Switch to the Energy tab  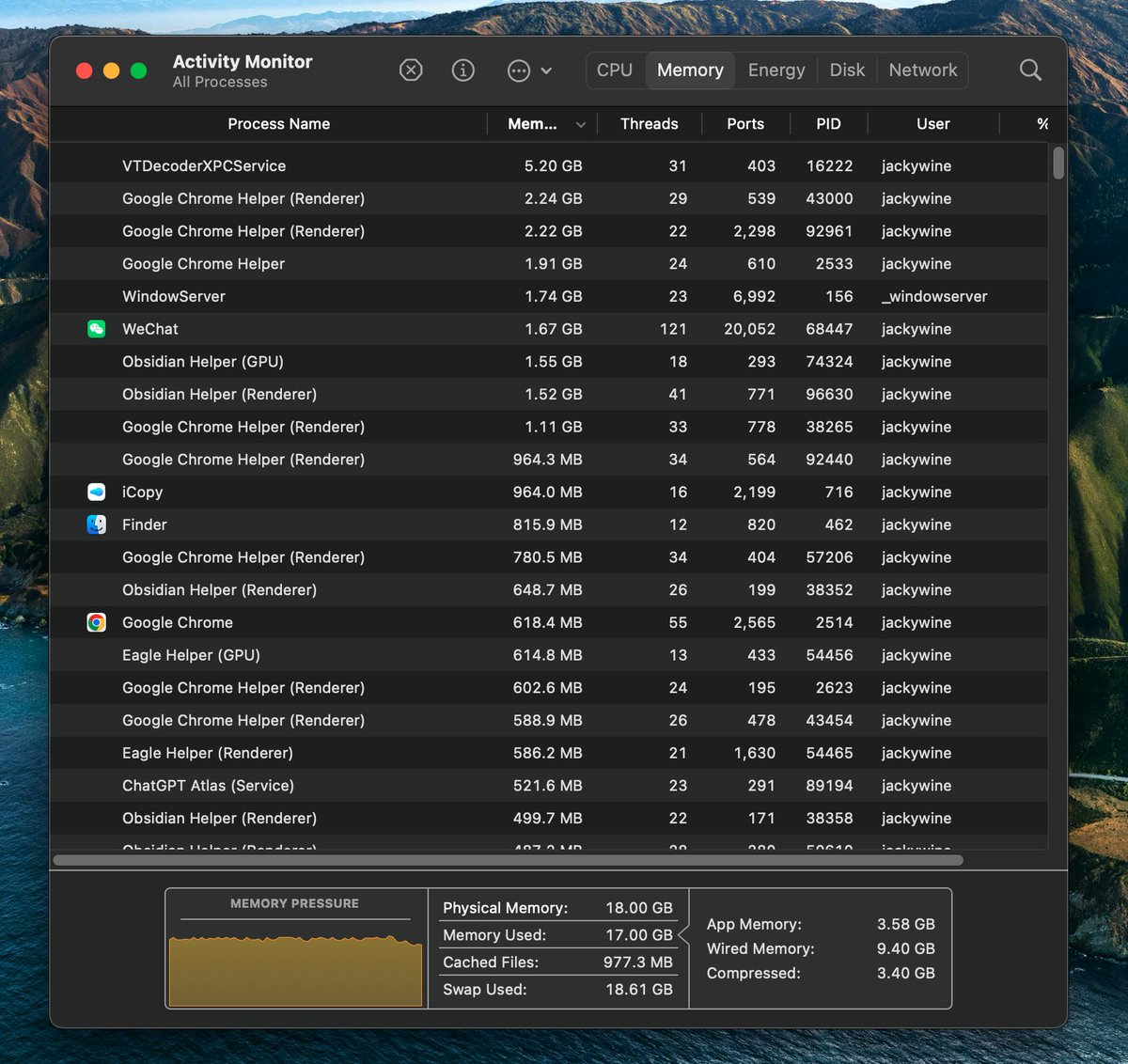coord(776,70)
